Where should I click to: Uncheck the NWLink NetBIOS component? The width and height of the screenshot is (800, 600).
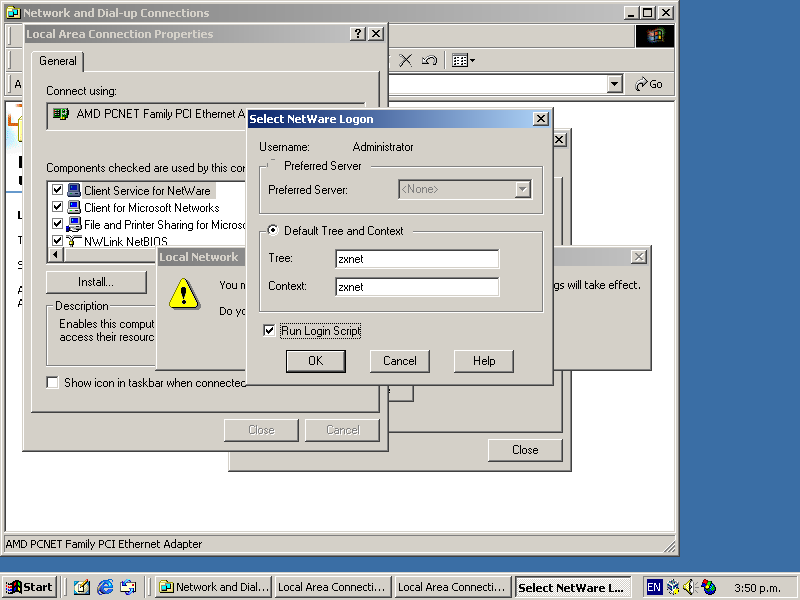57,240
